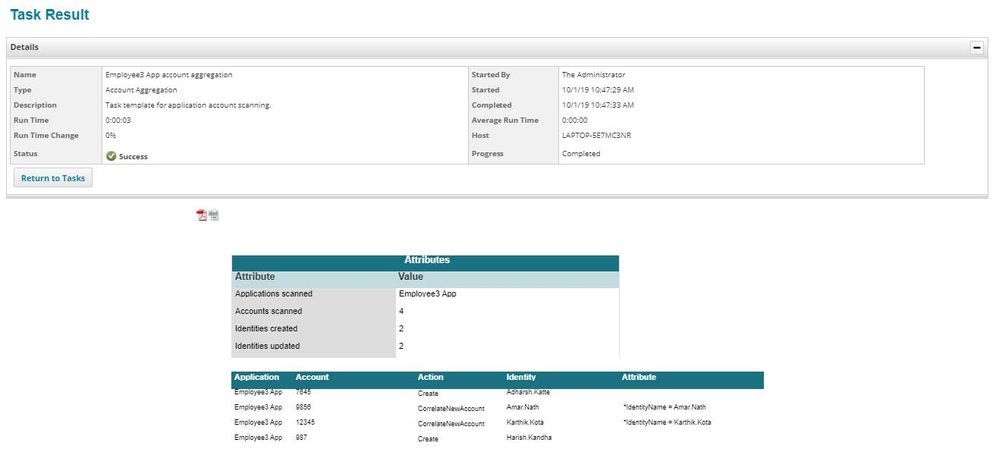Select the 'Employee3 App' value for Applications scanned
This screenshot has width=999, height=461.
[428, 294]
